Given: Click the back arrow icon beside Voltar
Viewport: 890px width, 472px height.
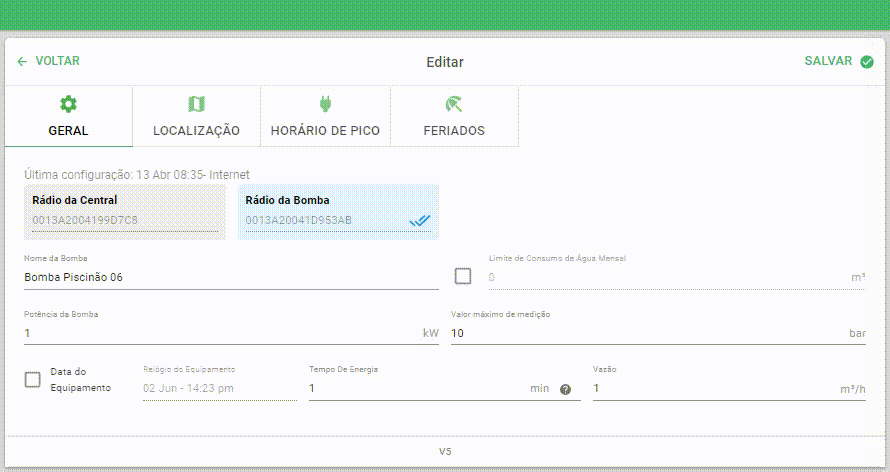Looking at the screenshot, I should (x=22, y=61).
